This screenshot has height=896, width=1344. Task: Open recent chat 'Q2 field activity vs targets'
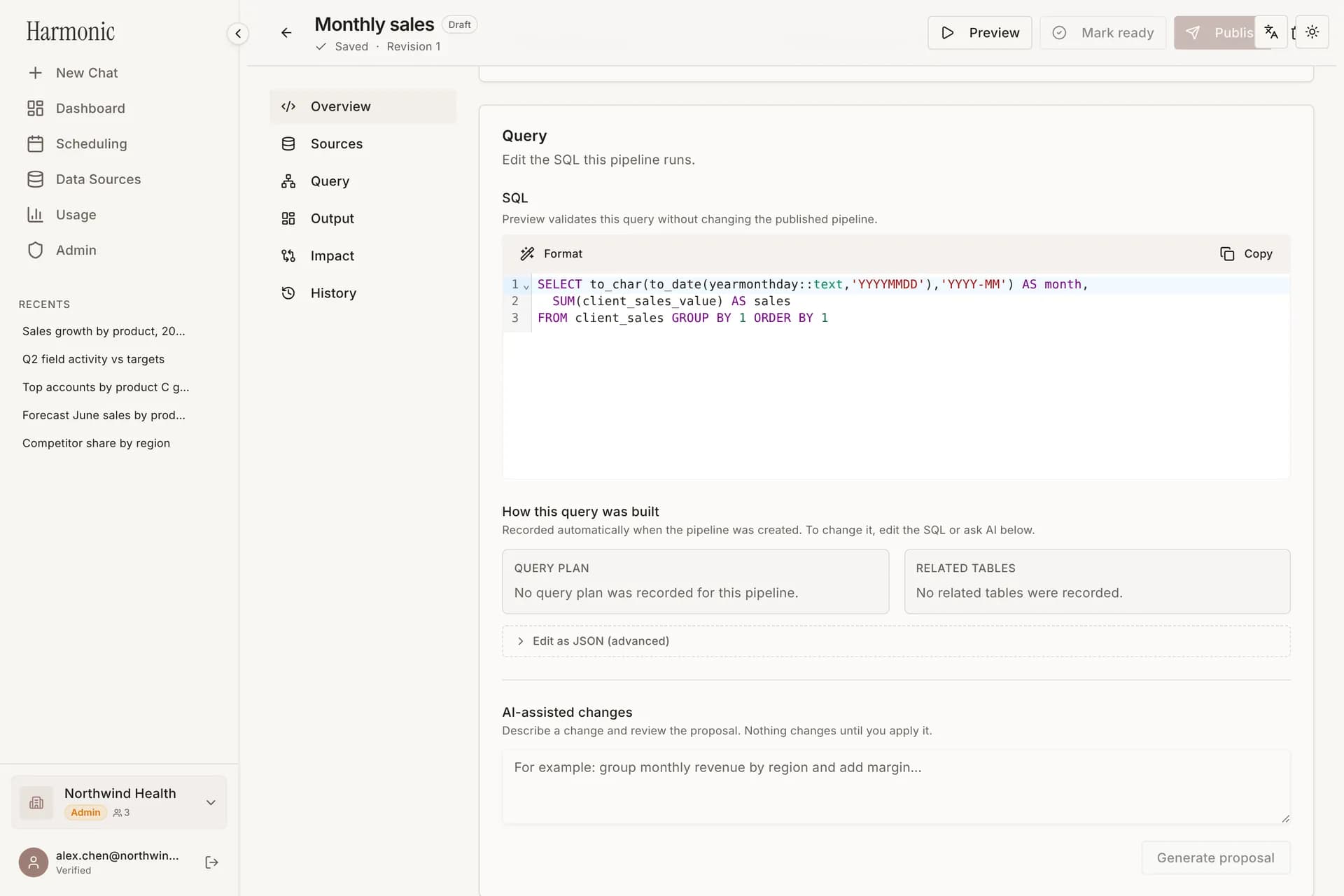tap(93, 359)
